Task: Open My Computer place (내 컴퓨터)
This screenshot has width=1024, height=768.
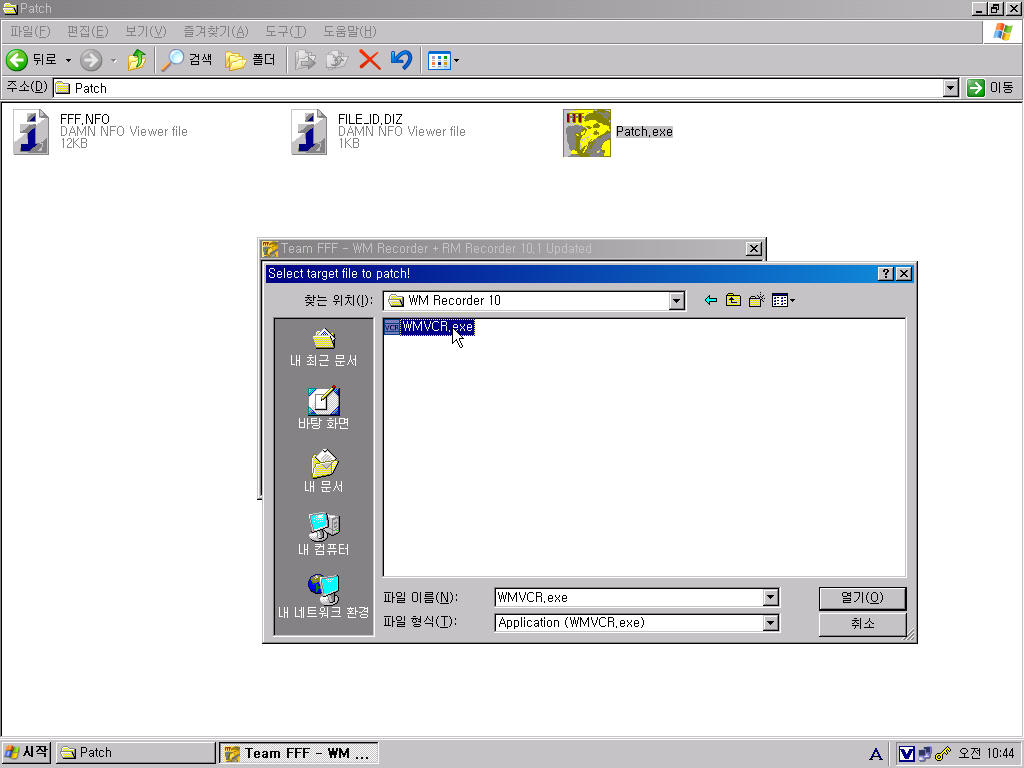Action: click(x=323, y=534)
